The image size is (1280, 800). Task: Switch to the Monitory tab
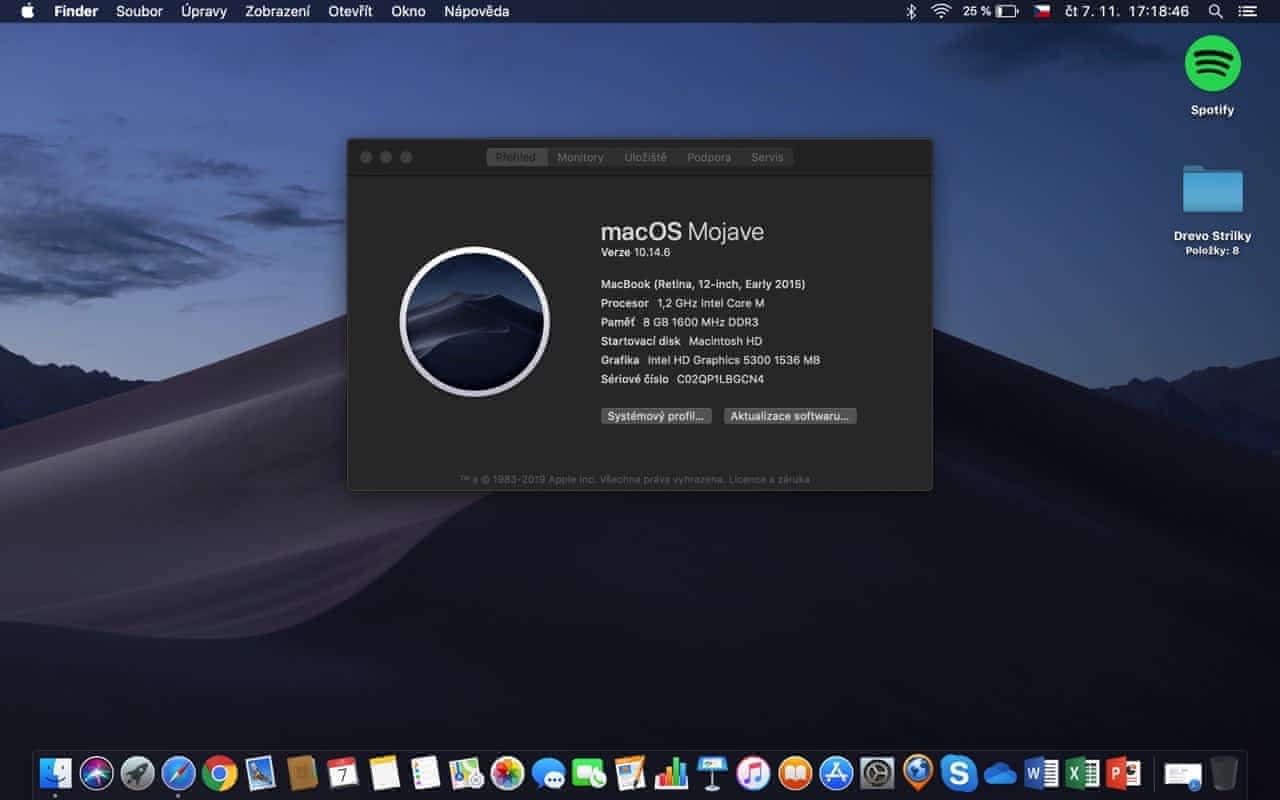(580, 157)
